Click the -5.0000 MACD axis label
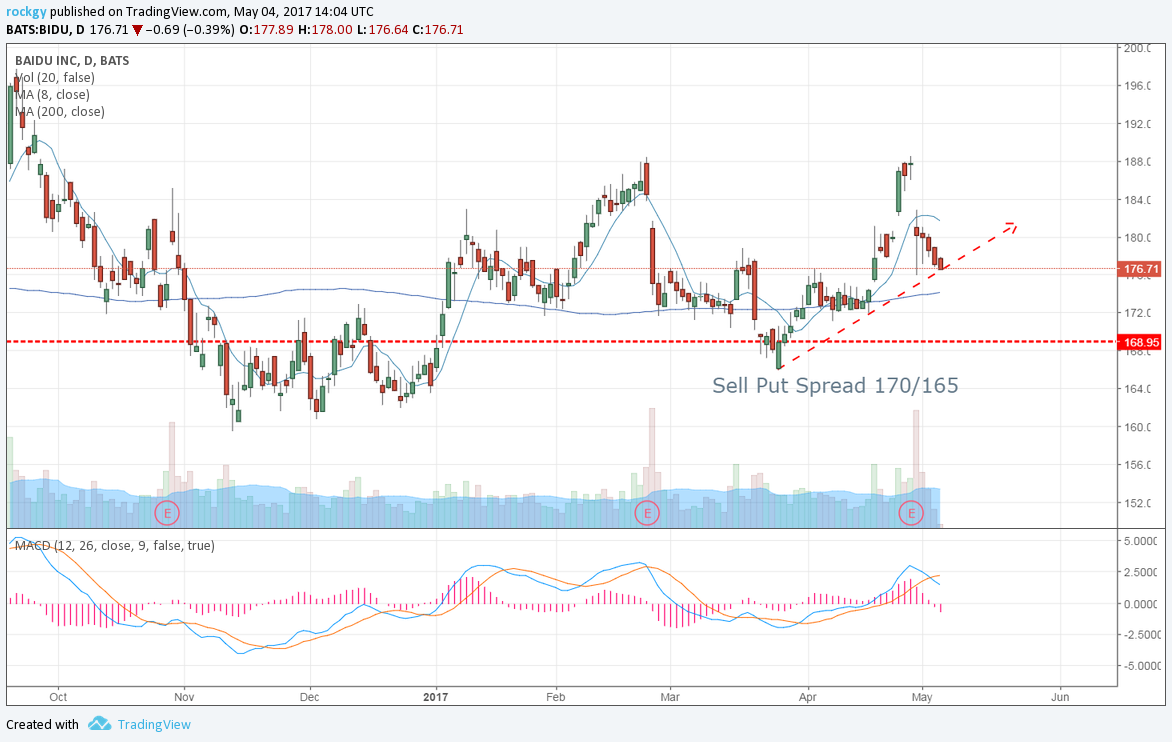The width and height of the screenshot is (1172, 742). point(1140,666)
